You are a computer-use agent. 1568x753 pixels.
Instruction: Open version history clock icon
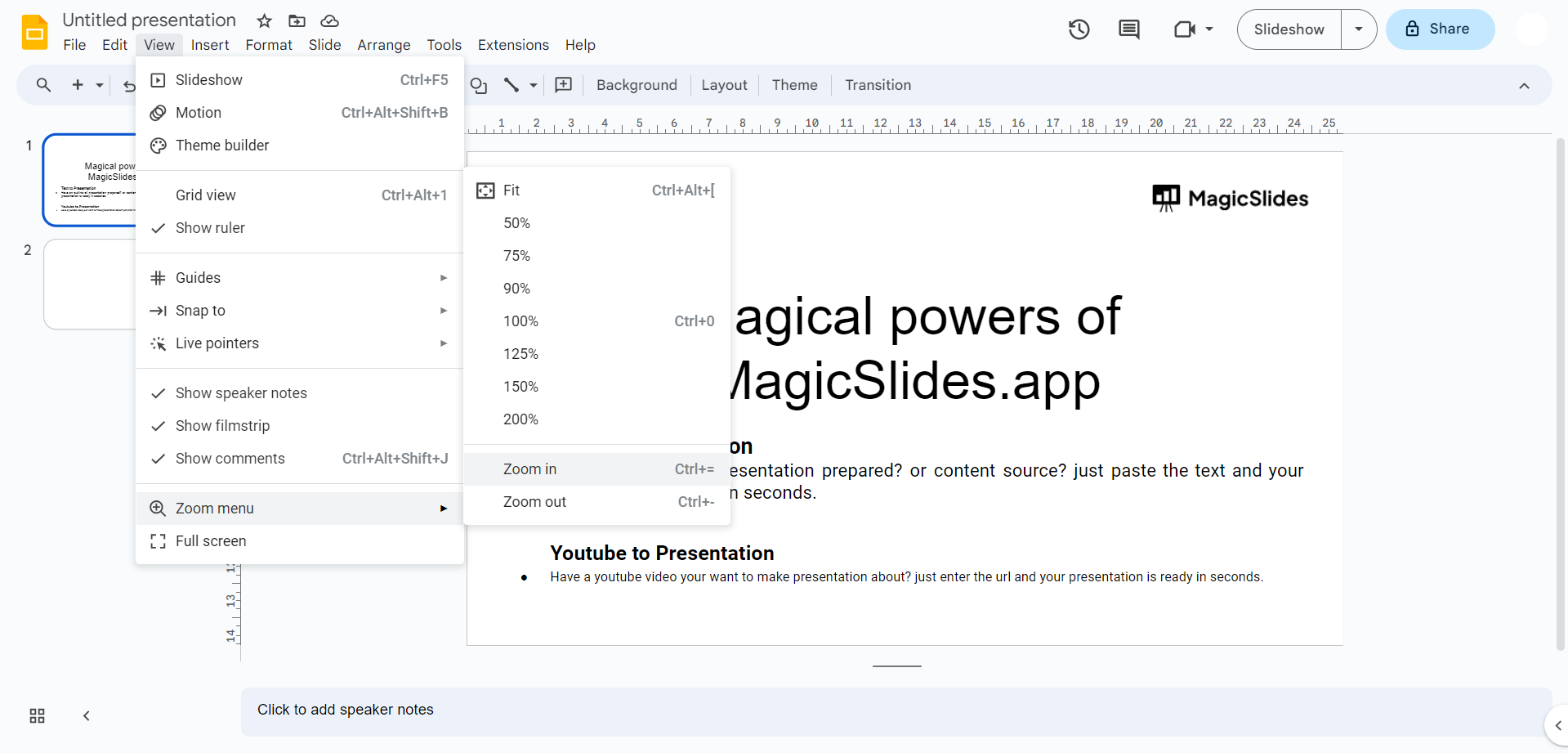click(x=1079, y=29)
